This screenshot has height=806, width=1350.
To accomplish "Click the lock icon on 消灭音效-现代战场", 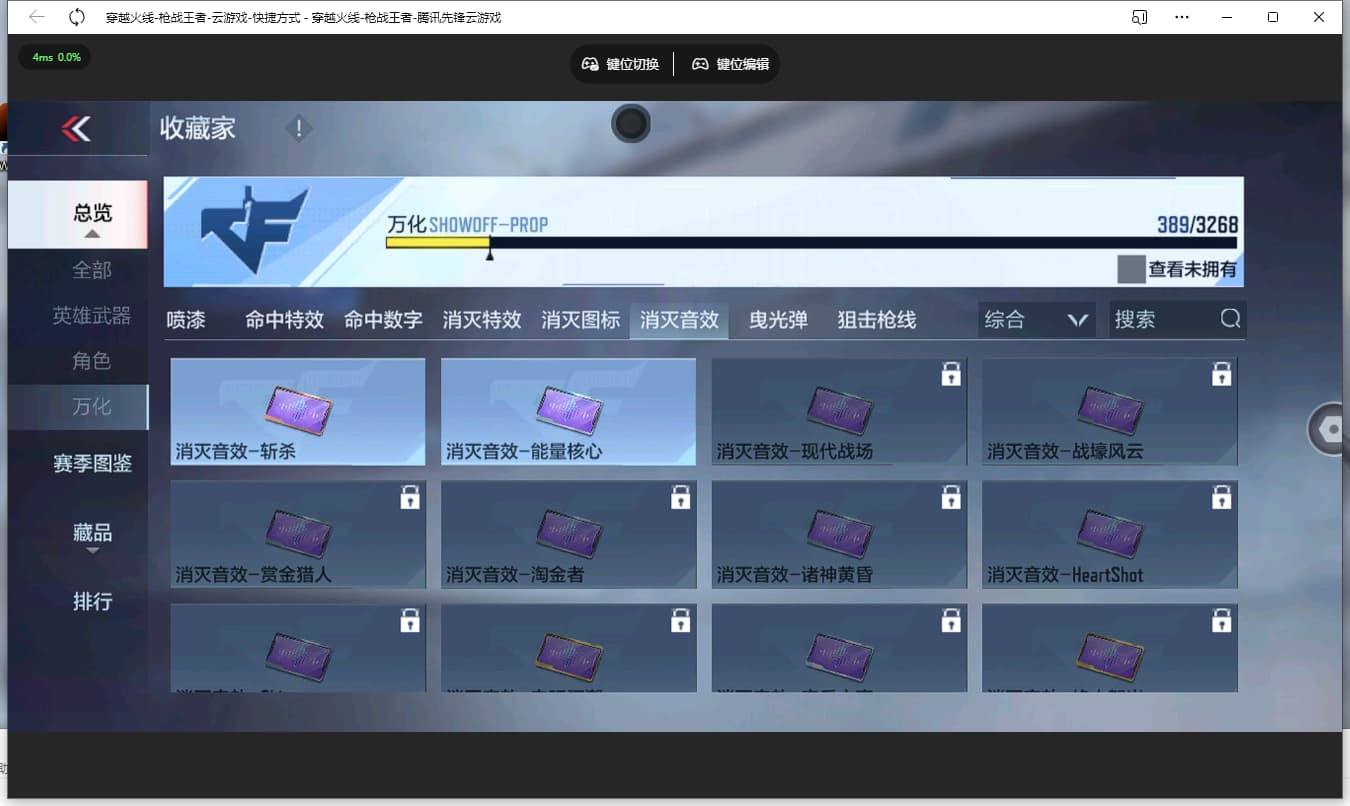I will tap(950, 373).
